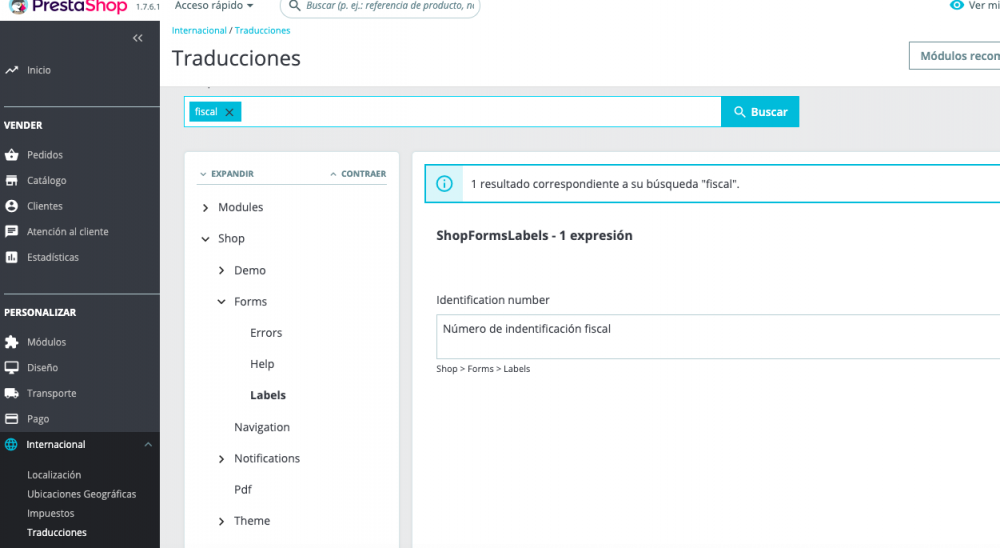Click the Catálogo store icon

[11, 181]
